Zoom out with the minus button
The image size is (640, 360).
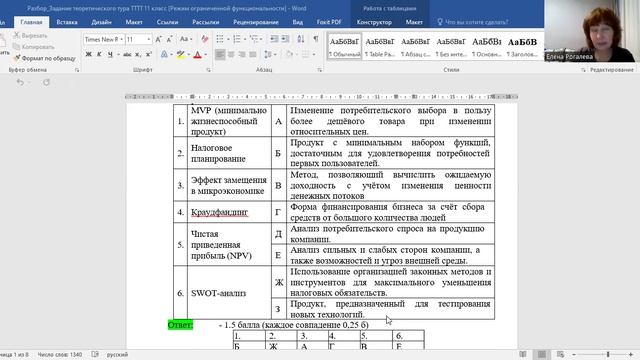coord(574,354)
